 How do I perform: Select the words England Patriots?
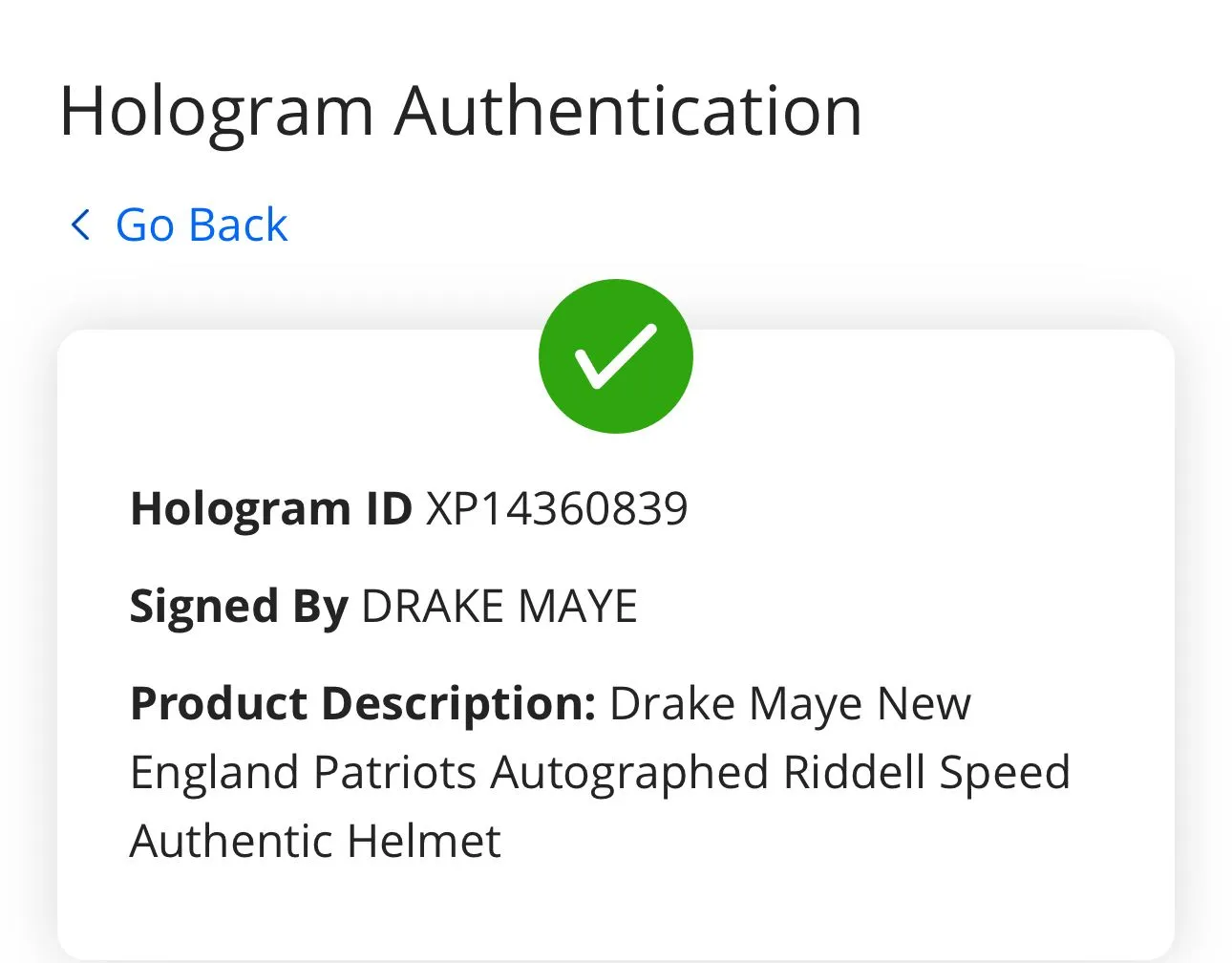click(303, 772)
